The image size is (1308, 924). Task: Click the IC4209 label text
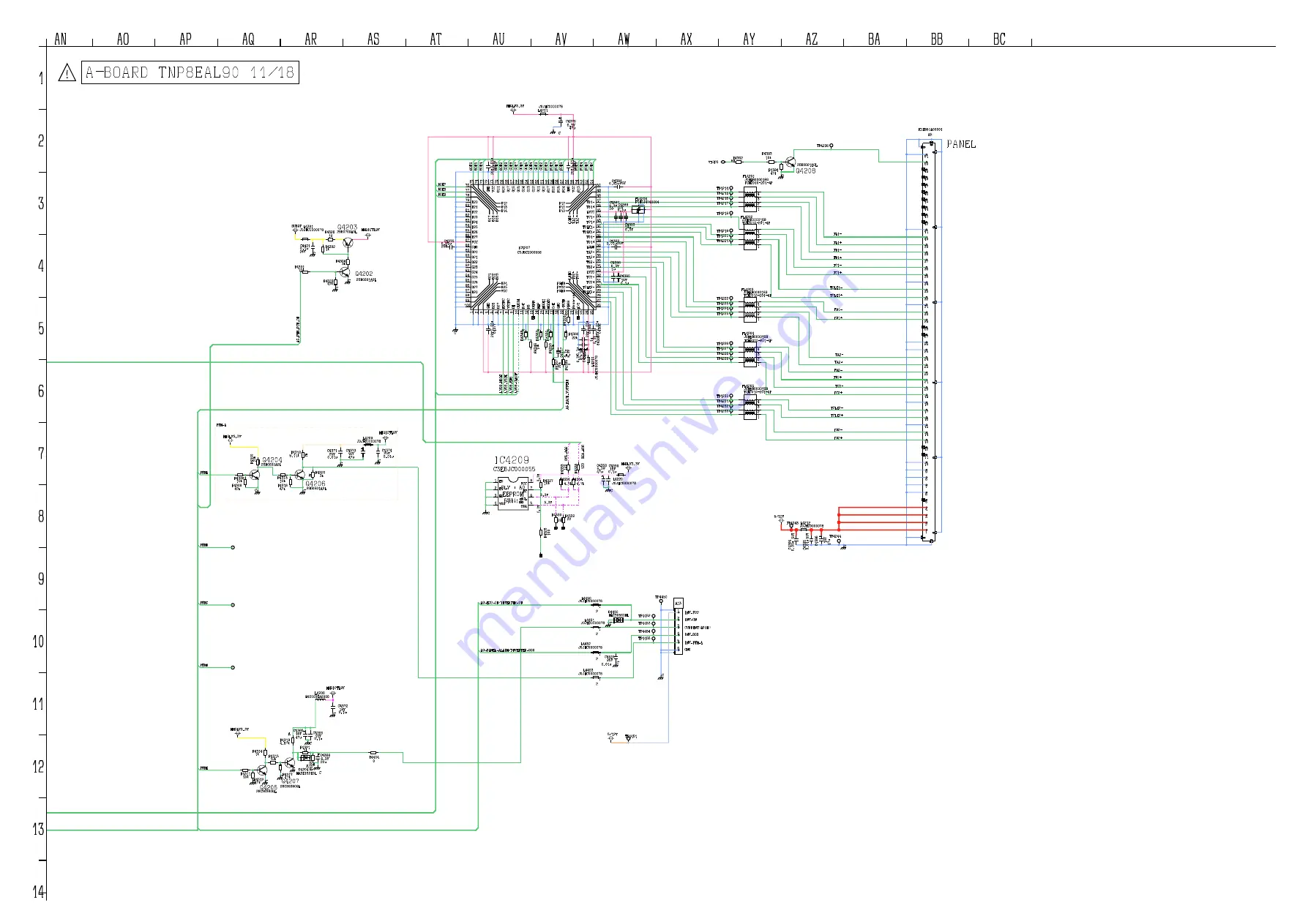(511, 460)
